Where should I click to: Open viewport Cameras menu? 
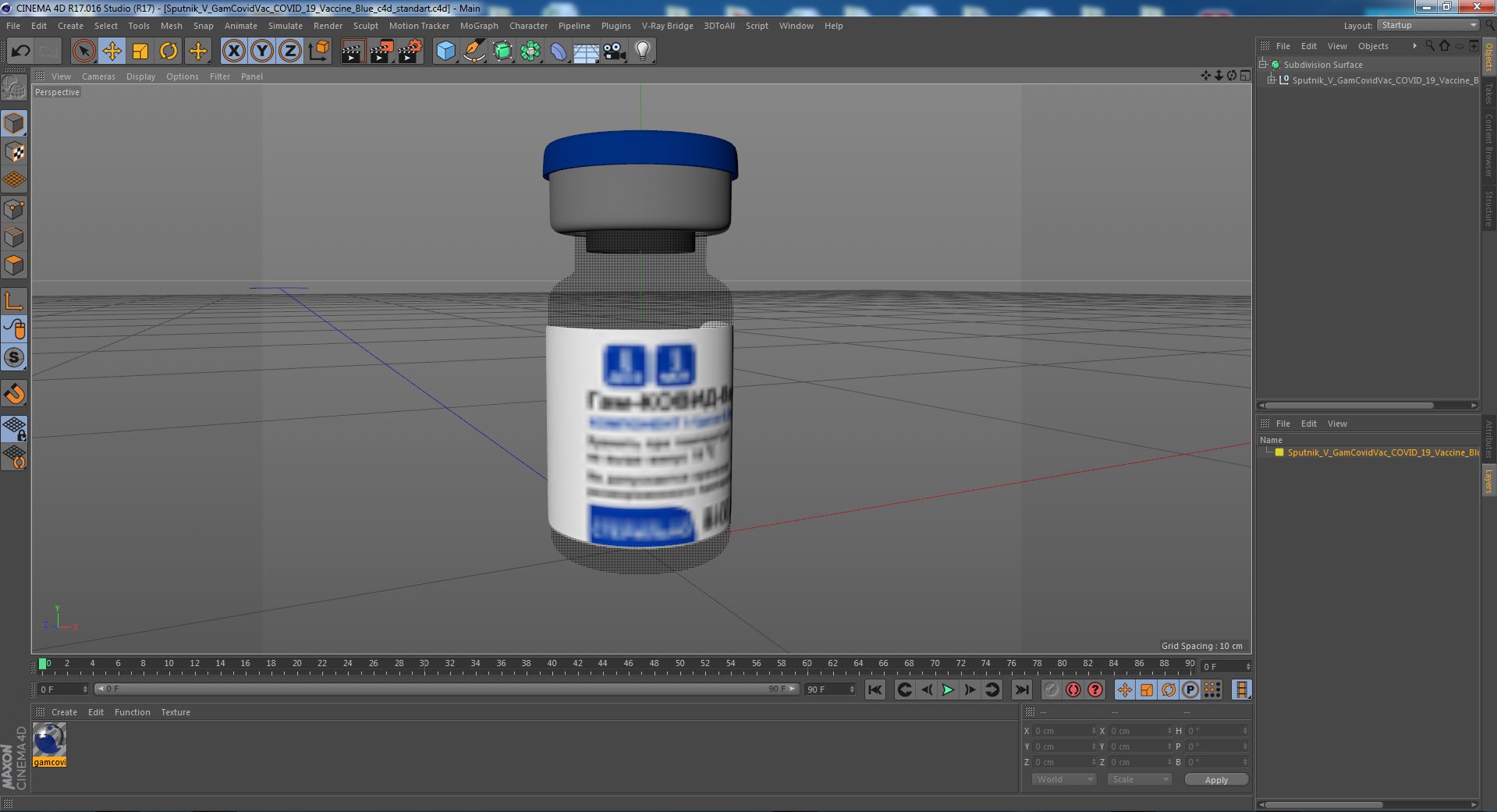coord(98,76)
